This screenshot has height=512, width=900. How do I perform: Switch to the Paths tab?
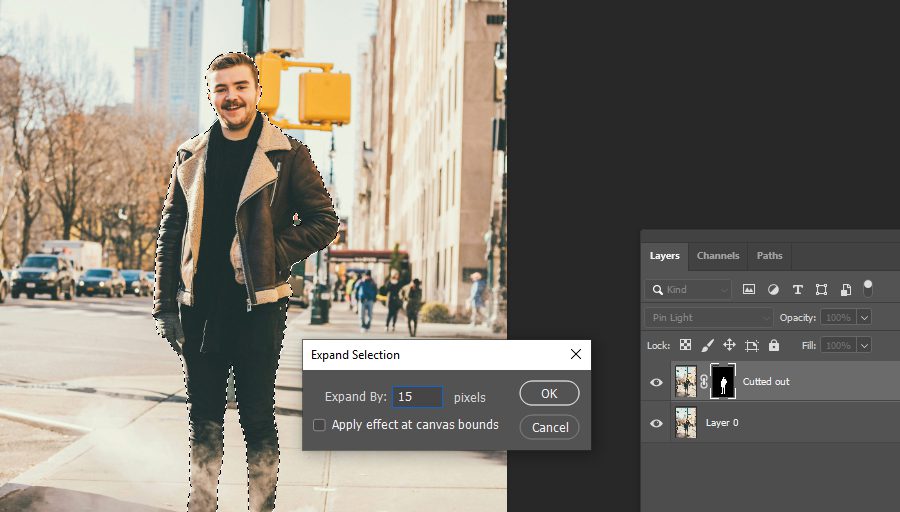coord(769,256)
